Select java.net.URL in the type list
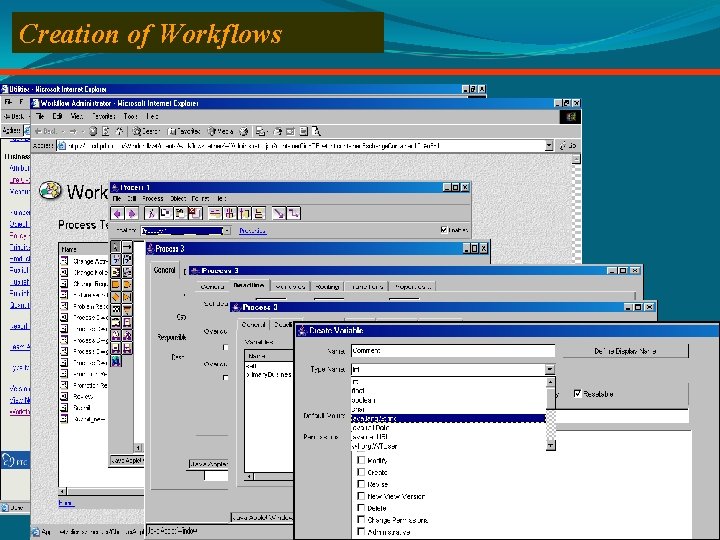The height and width of the screenshot is (540, 720). click(x=448, y=437)
